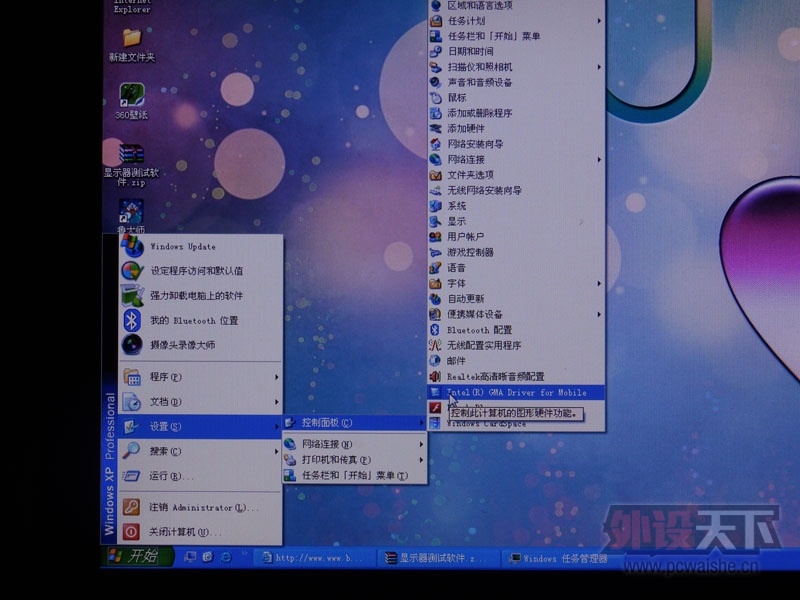Open 添加或删除程序
Viewport: 800px width, 600px height.
(x=516, y=113)
